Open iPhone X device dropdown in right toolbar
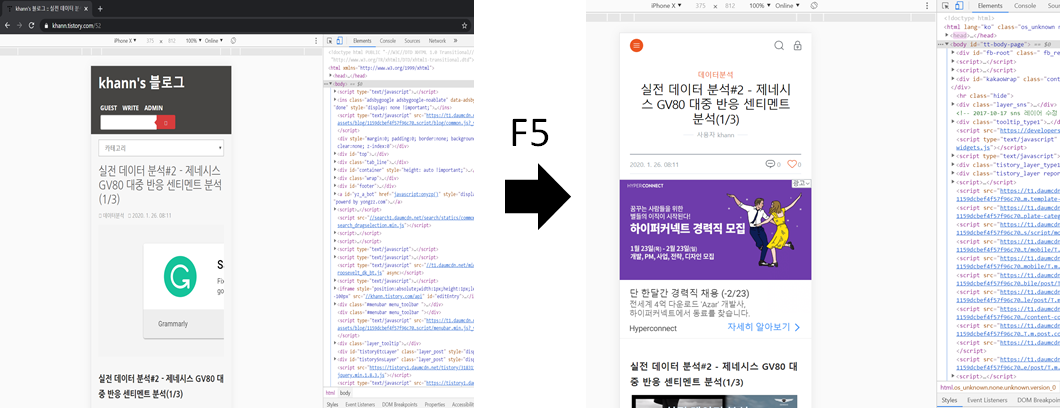Screen dimensions: 1060x408 point(667,5)
